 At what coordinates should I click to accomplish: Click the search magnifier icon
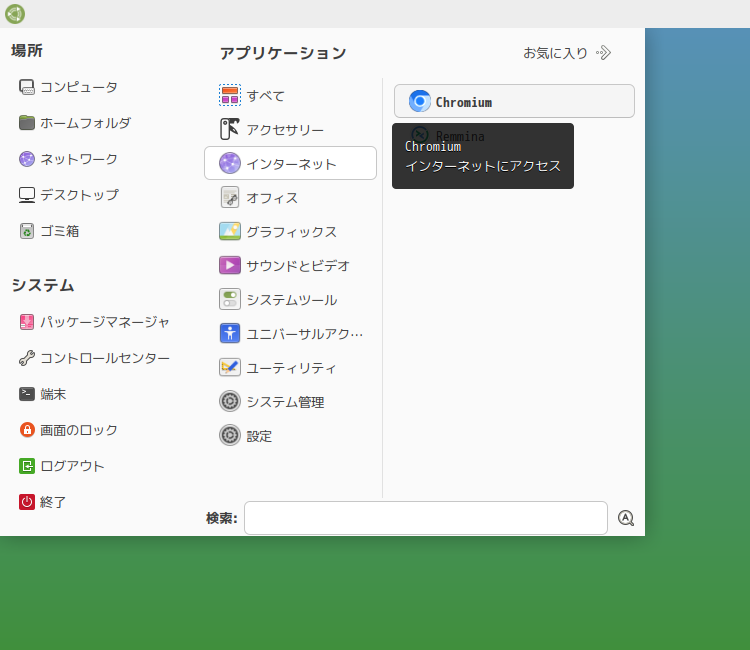[626, 518]
